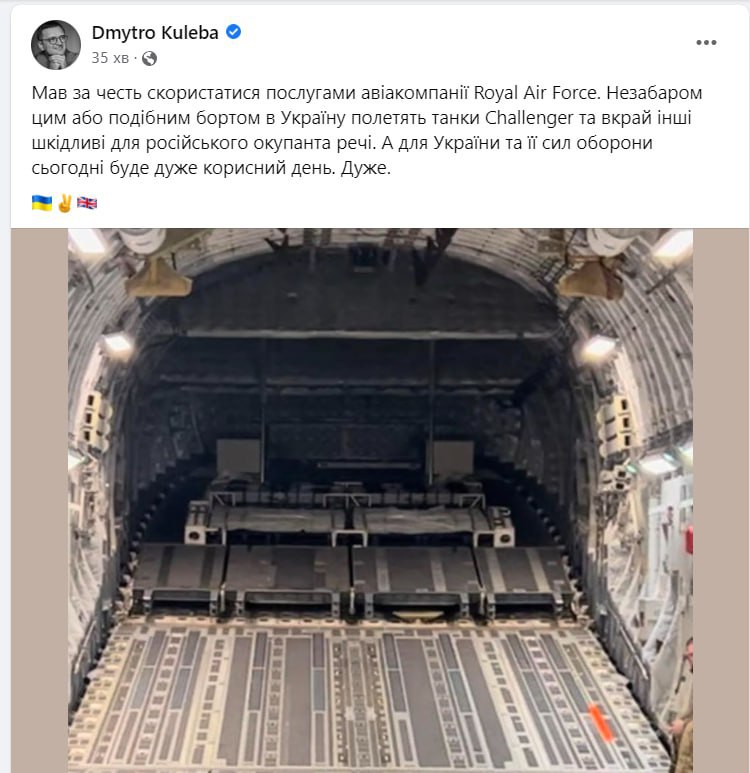Click the lit lamp on the left fuselage wall
The width and height of the screenshot is (750, 773).
click(x=118, y=343)
